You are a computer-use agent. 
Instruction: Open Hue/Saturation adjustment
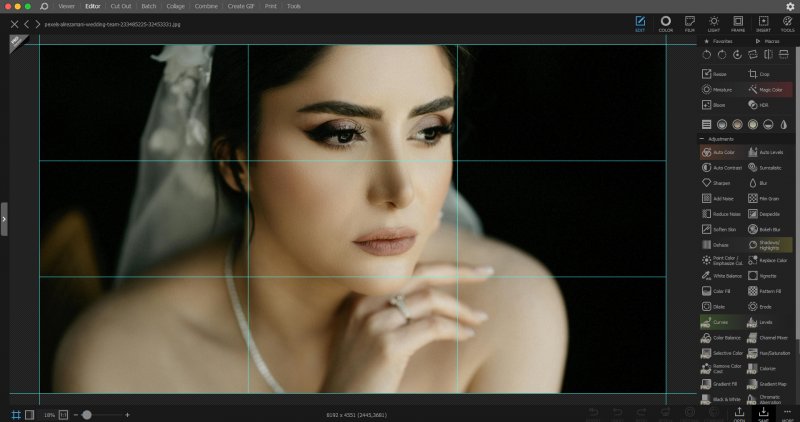click(769, 353)
